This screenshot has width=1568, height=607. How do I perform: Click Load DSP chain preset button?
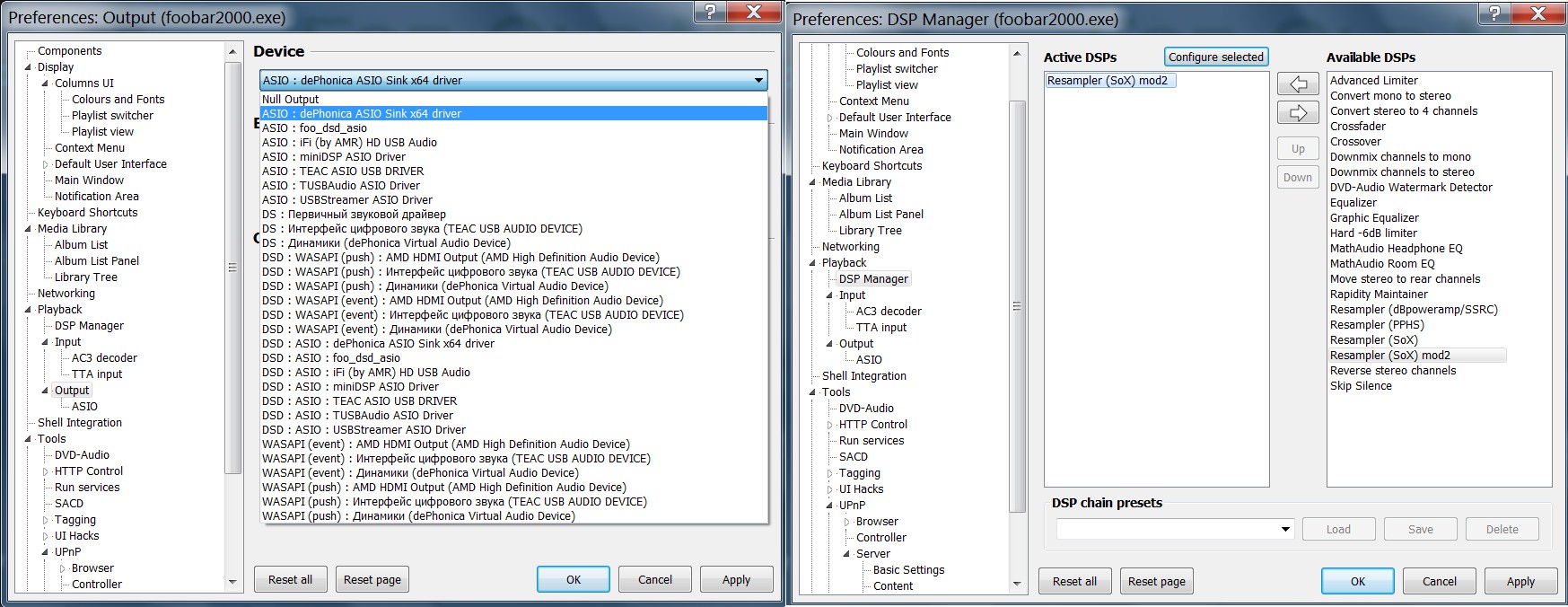click(x=1338, y=529)
